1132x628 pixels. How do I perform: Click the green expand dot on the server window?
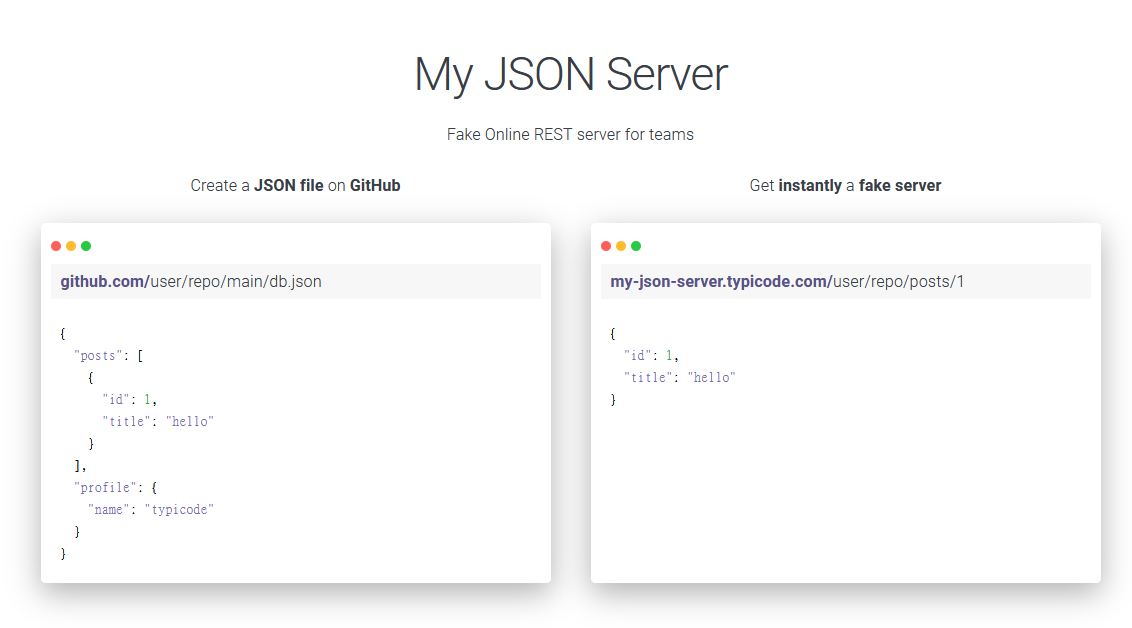tap(636, 245)
